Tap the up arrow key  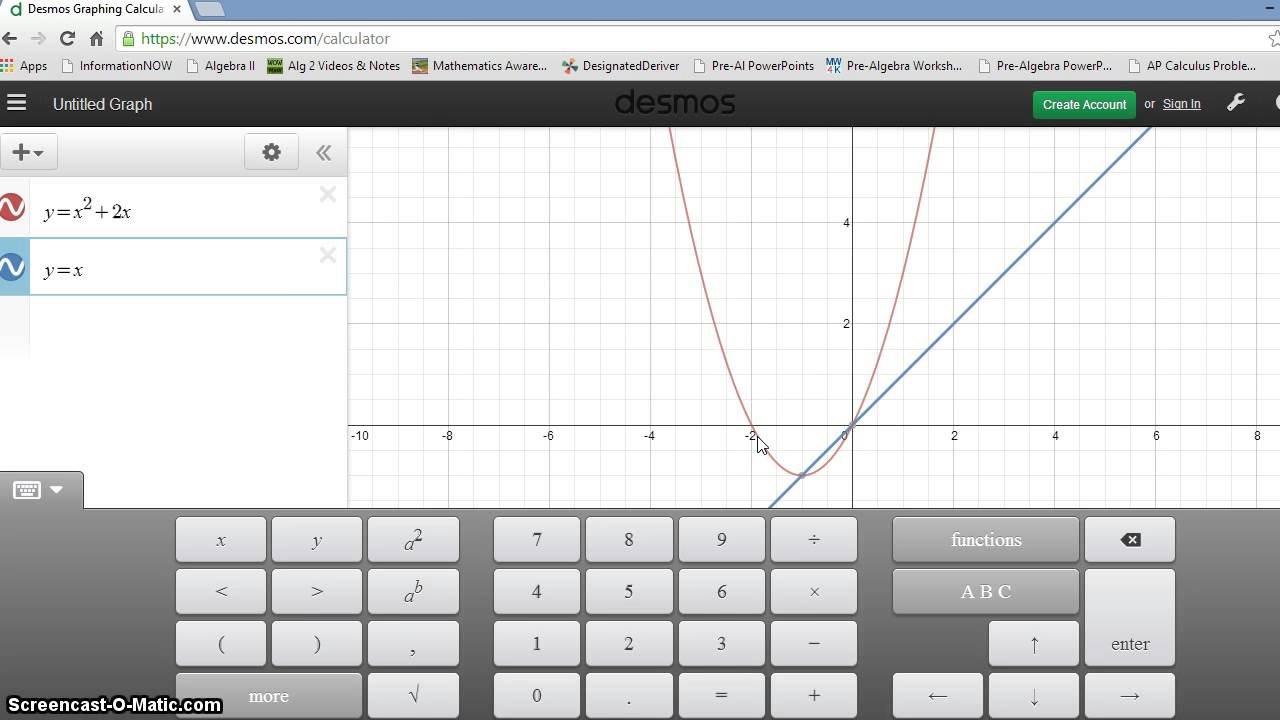coord(1034,644)
